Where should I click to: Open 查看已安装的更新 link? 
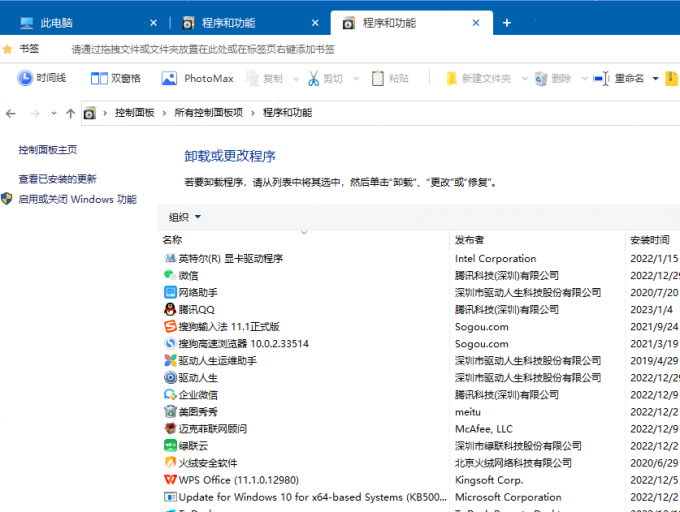pos(57,179)
